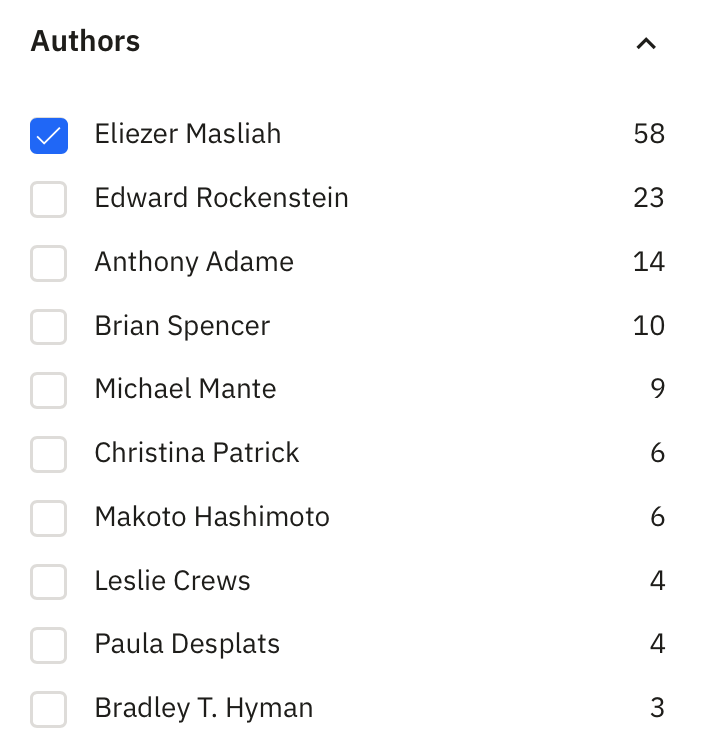Viewport: 704px width, 756px height.
Task: Click the Brian Spencer name text
Action: 182,326
